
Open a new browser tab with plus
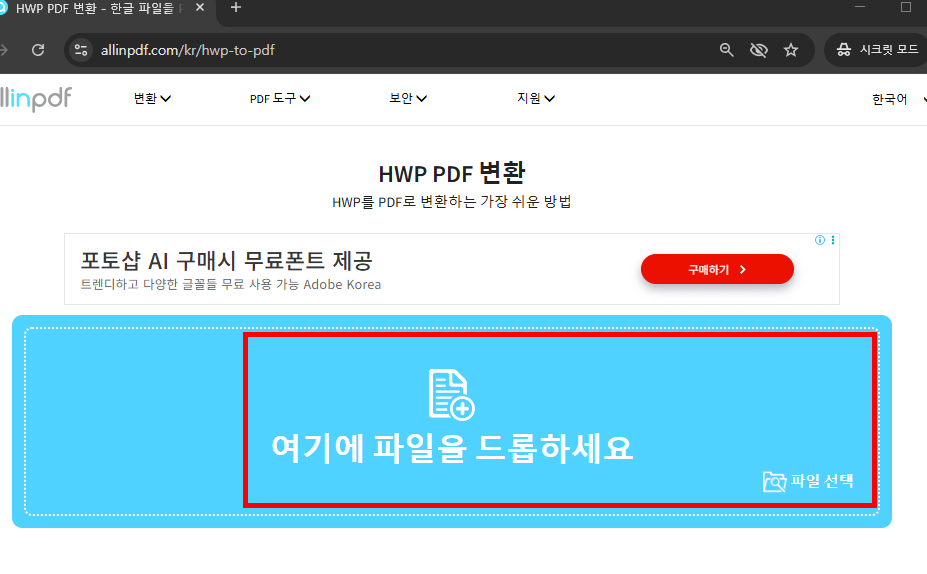point(235,8)
